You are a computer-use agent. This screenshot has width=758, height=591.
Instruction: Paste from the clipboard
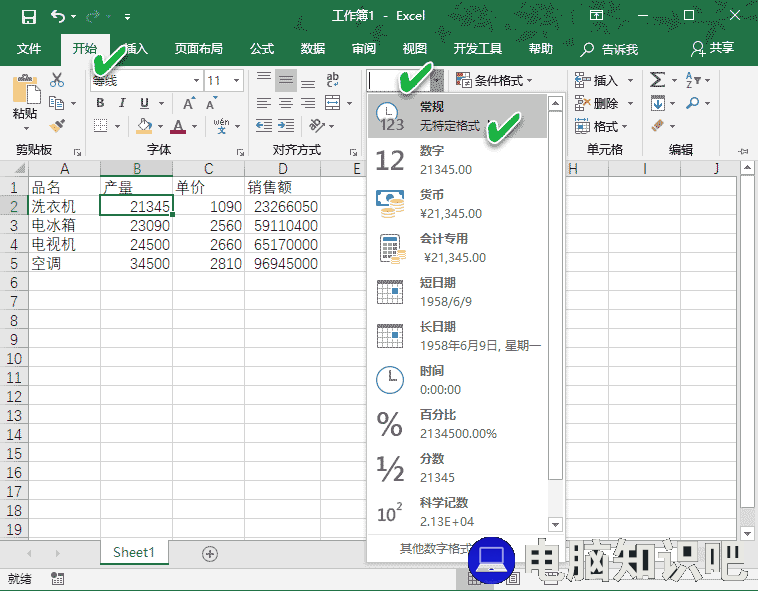pyautogui.click(x=26, y=88)
